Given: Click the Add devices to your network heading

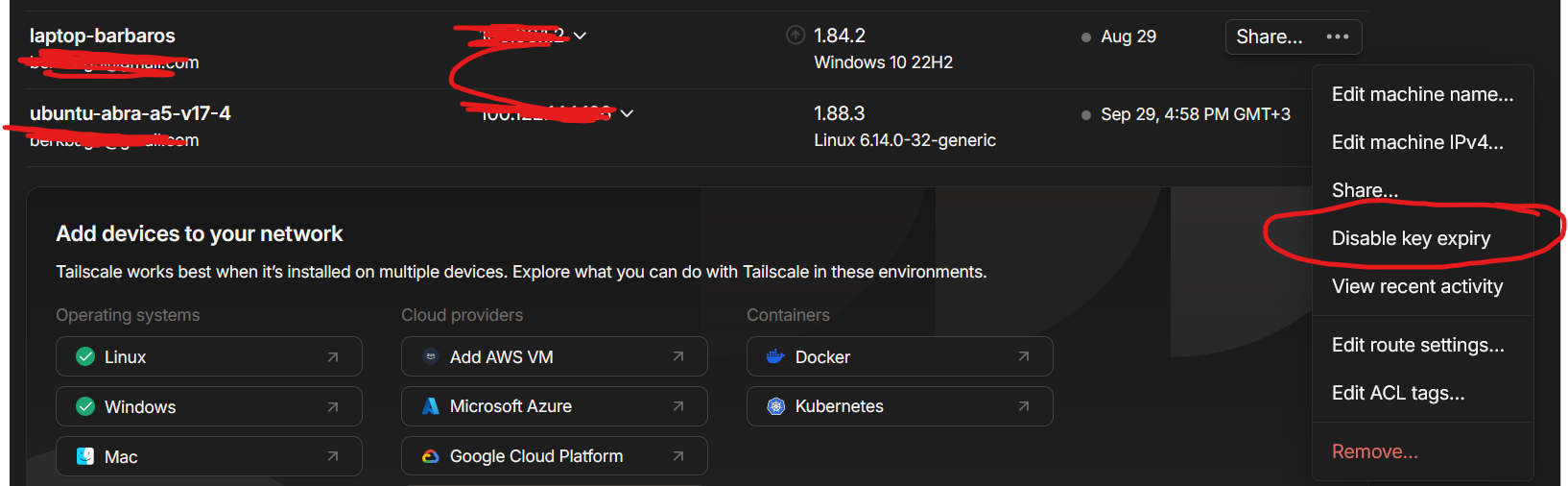Looking at the screenshot, I should pyautogui.click(x=200, y=233).
